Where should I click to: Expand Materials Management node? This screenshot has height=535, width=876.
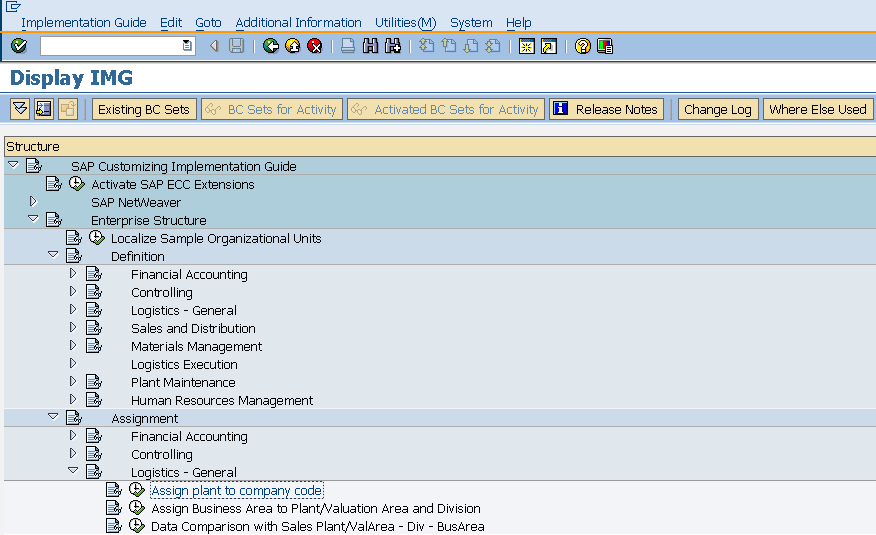[73, 345]
